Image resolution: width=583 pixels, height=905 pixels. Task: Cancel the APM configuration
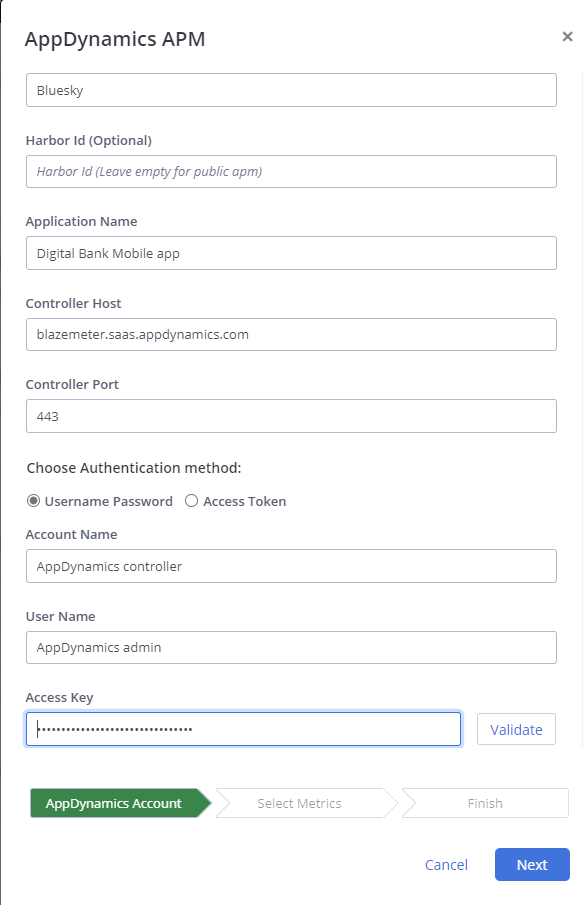click(x=446, y=865)
